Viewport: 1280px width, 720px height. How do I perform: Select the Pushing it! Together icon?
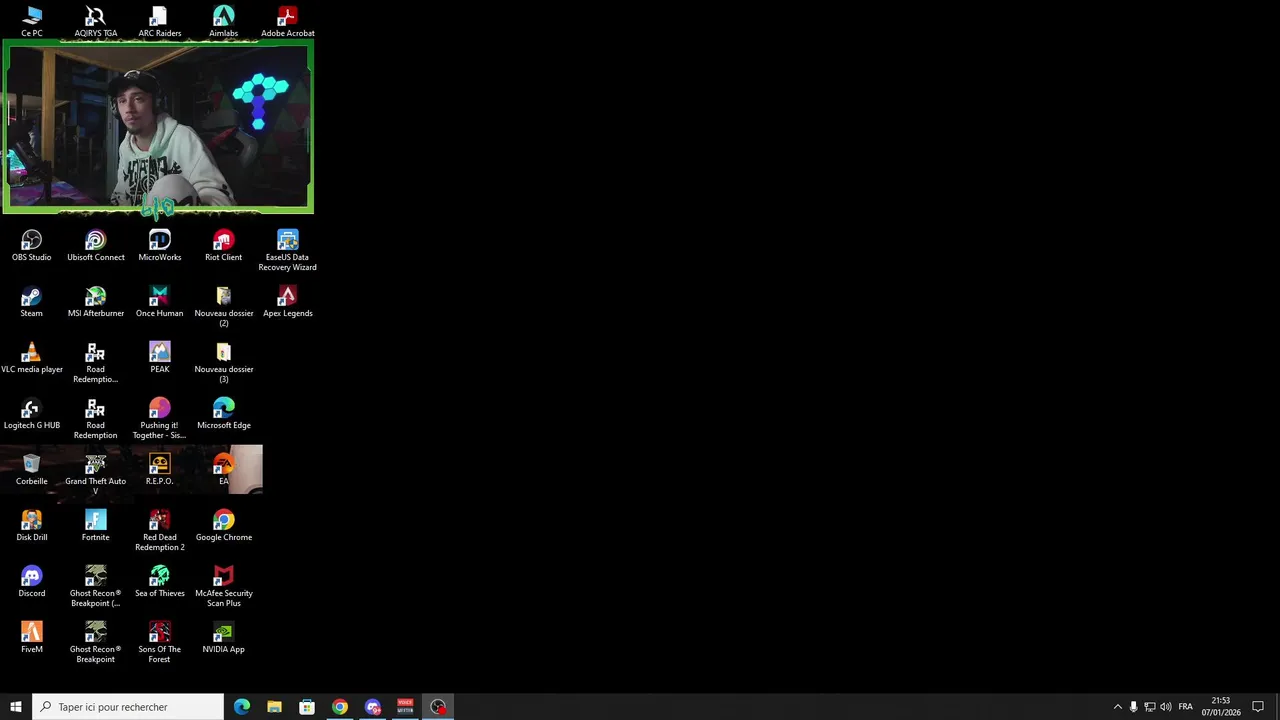160,419
